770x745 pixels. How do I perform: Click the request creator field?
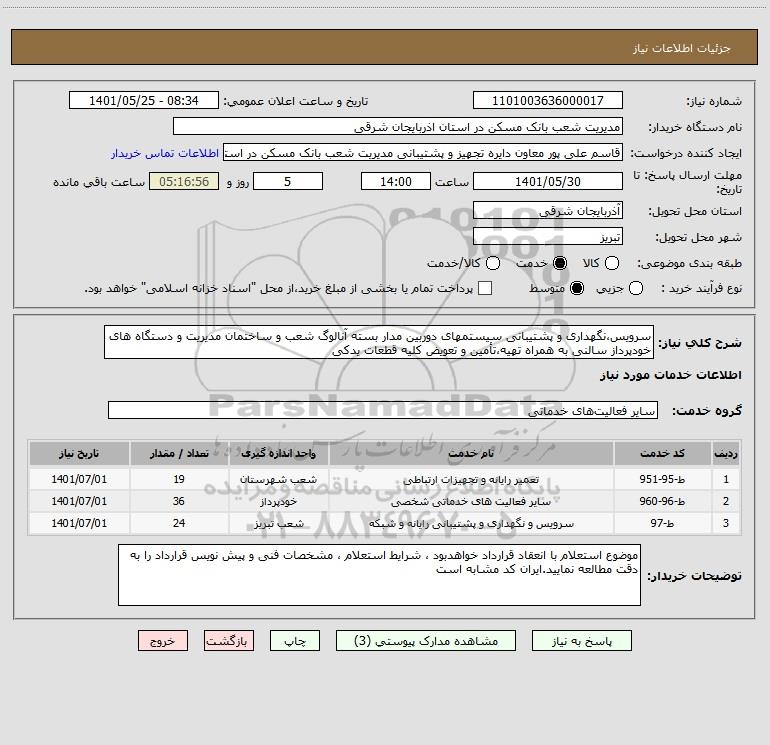422,153
